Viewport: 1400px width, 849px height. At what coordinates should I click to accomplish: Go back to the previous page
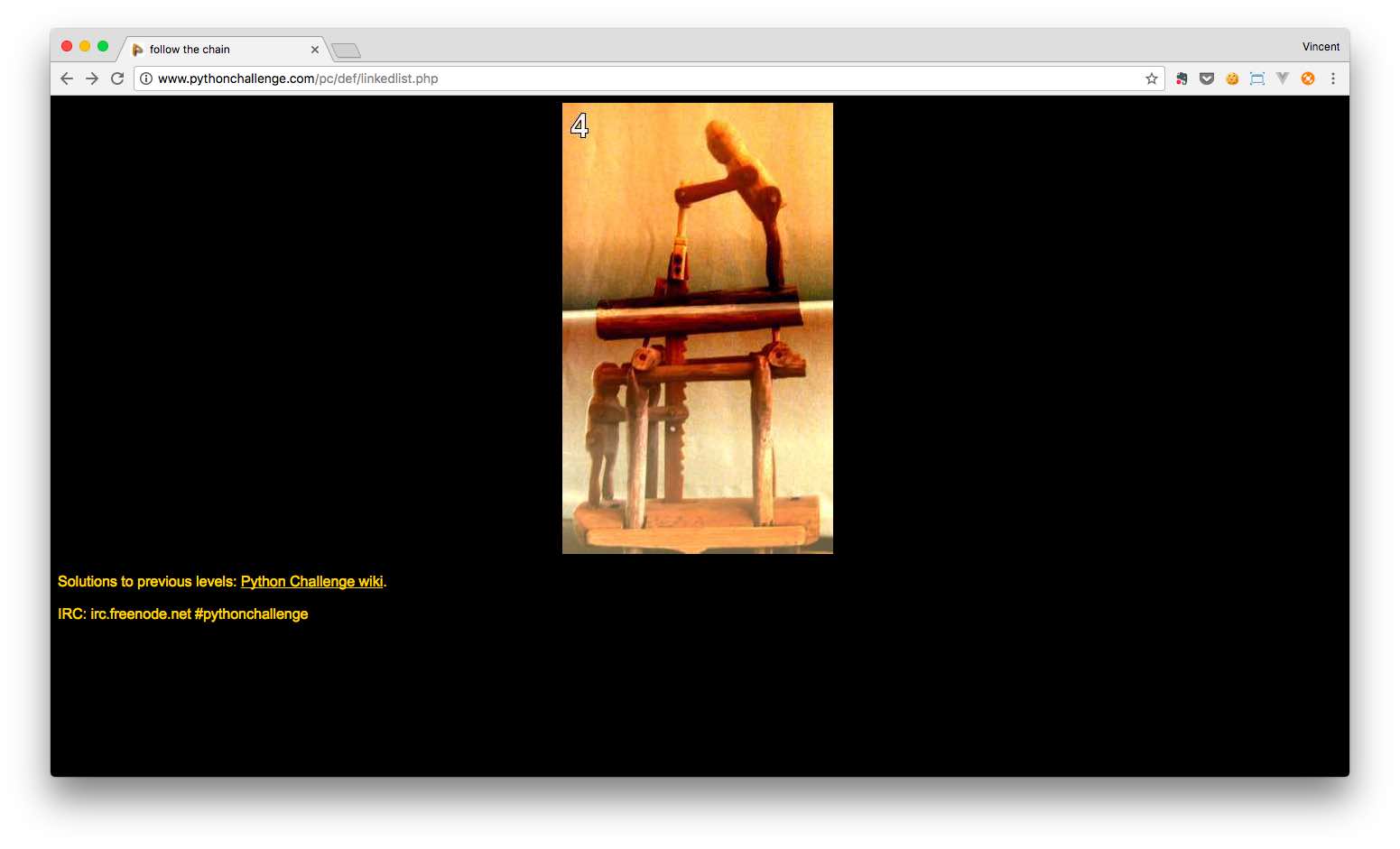(x=67, y=78)
